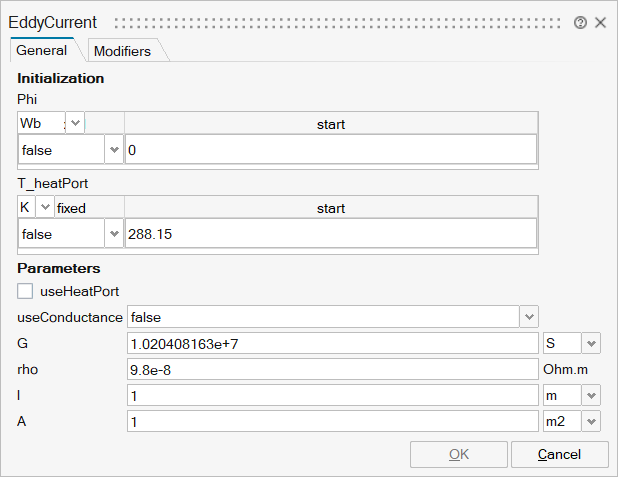This screenshot has width=618, height=477.
Task: Click the rho value field
Action: (332, 369)
